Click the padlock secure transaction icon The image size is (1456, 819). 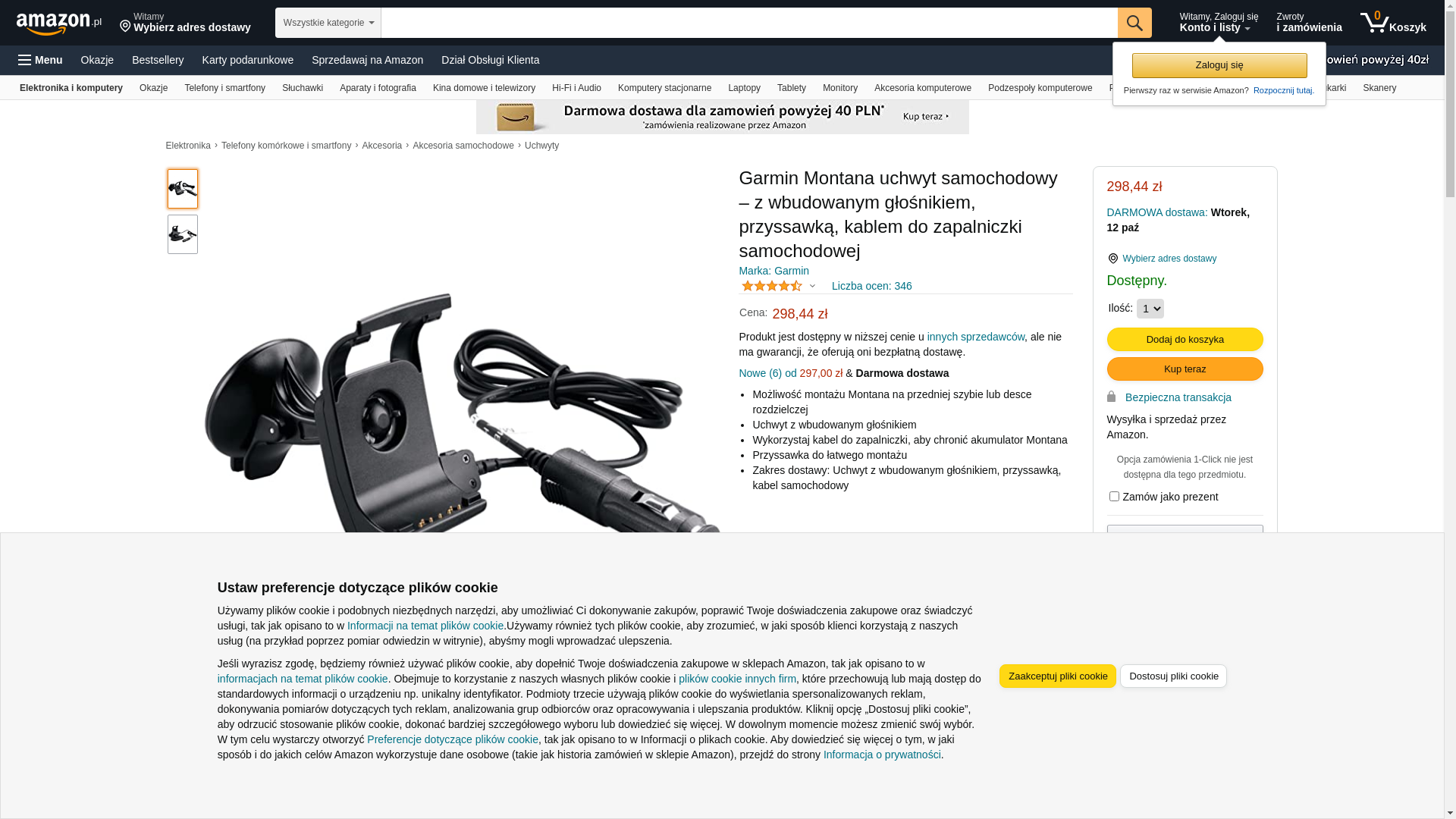(1111, 397)
